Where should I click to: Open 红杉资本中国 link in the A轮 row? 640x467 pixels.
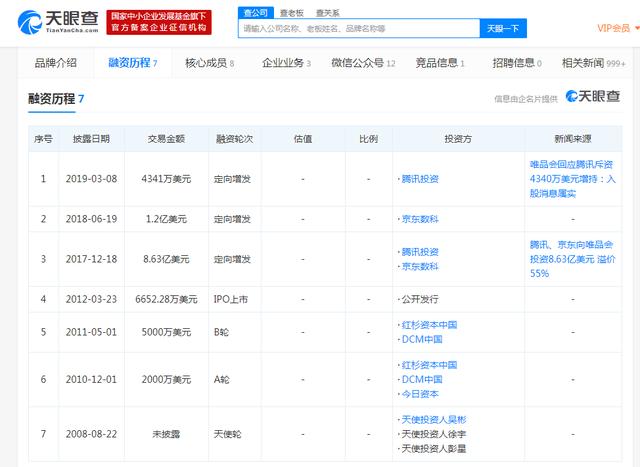point(429,365)
